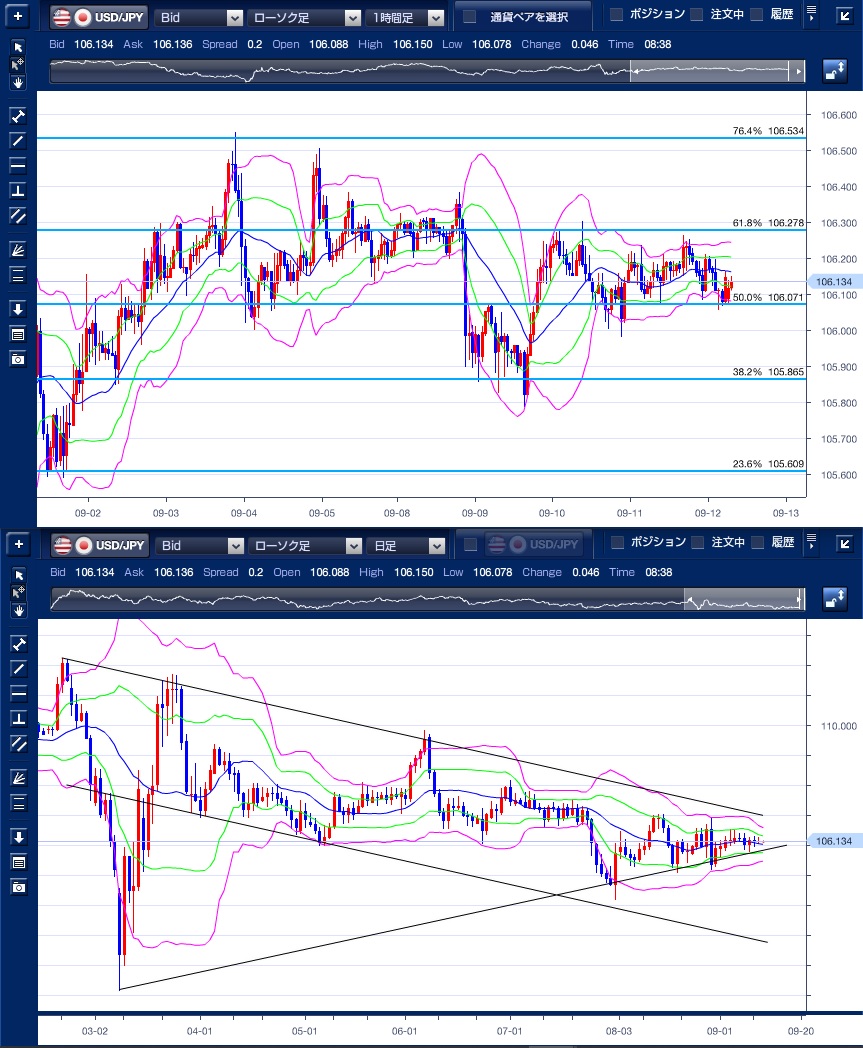Click the 通貨ペアを選択 button in top chart

(x=520, y=17)
